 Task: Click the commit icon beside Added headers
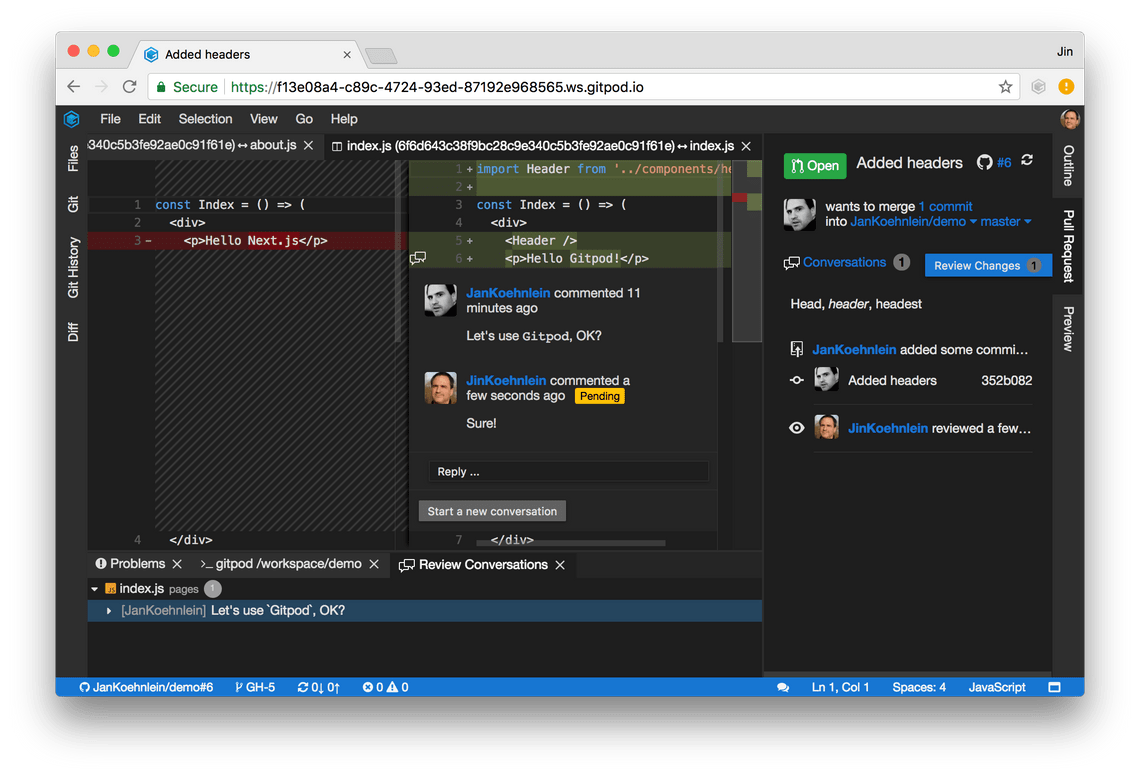pyautogui.click(x=797, y=380)
